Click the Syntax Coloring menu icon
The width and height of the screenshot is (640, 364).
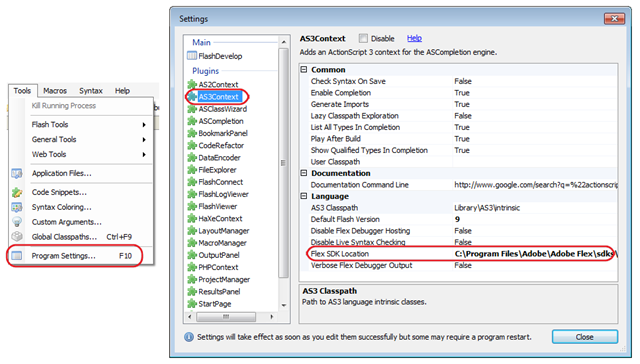point(17,207)
